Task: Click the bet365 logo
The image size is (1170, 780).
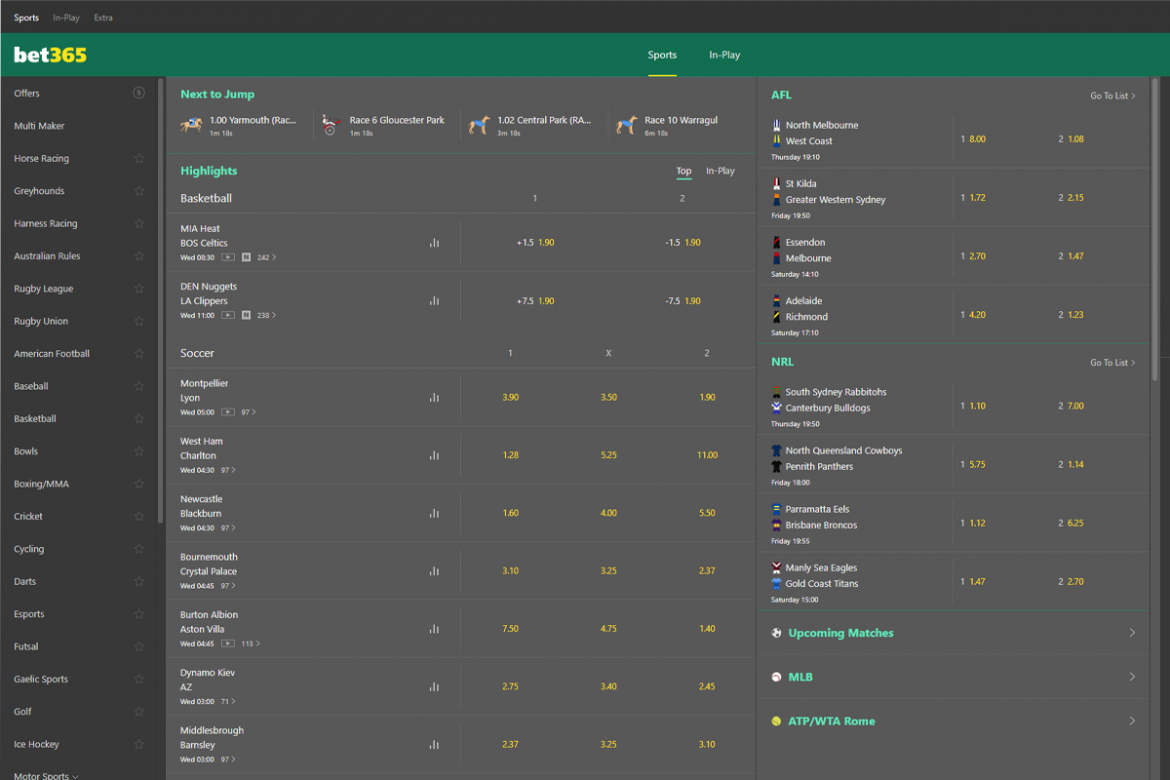Action: point(50,55)
